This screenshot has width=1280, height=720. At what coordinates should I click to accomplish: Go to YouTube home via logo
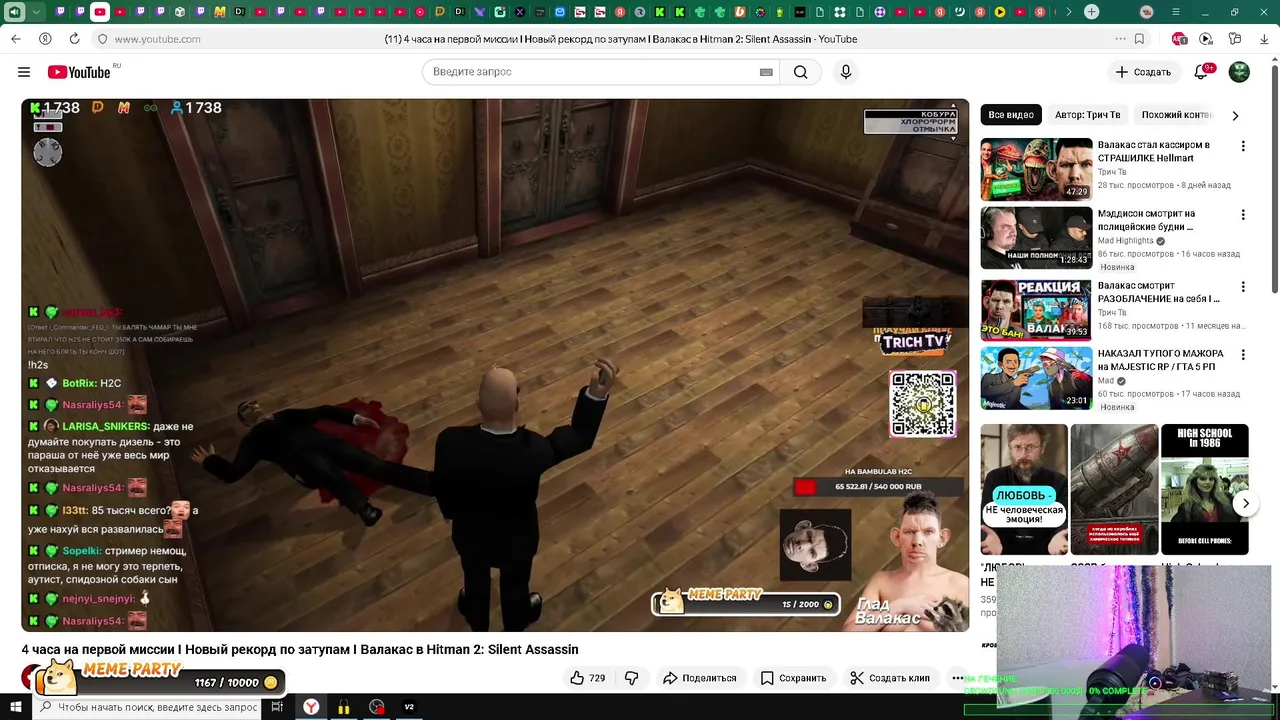coord(78,72)
